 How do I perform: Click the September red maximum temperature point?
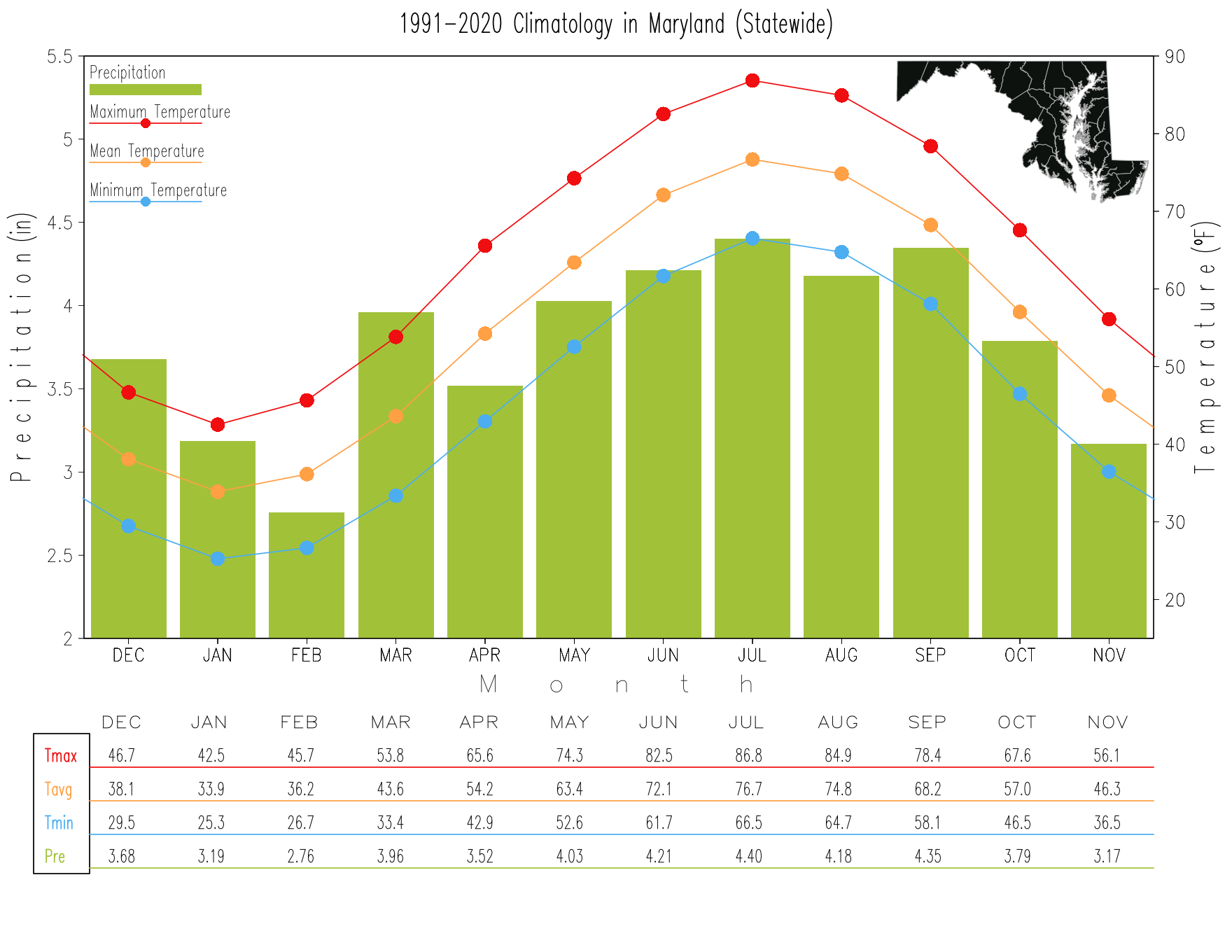pos(930,146)
